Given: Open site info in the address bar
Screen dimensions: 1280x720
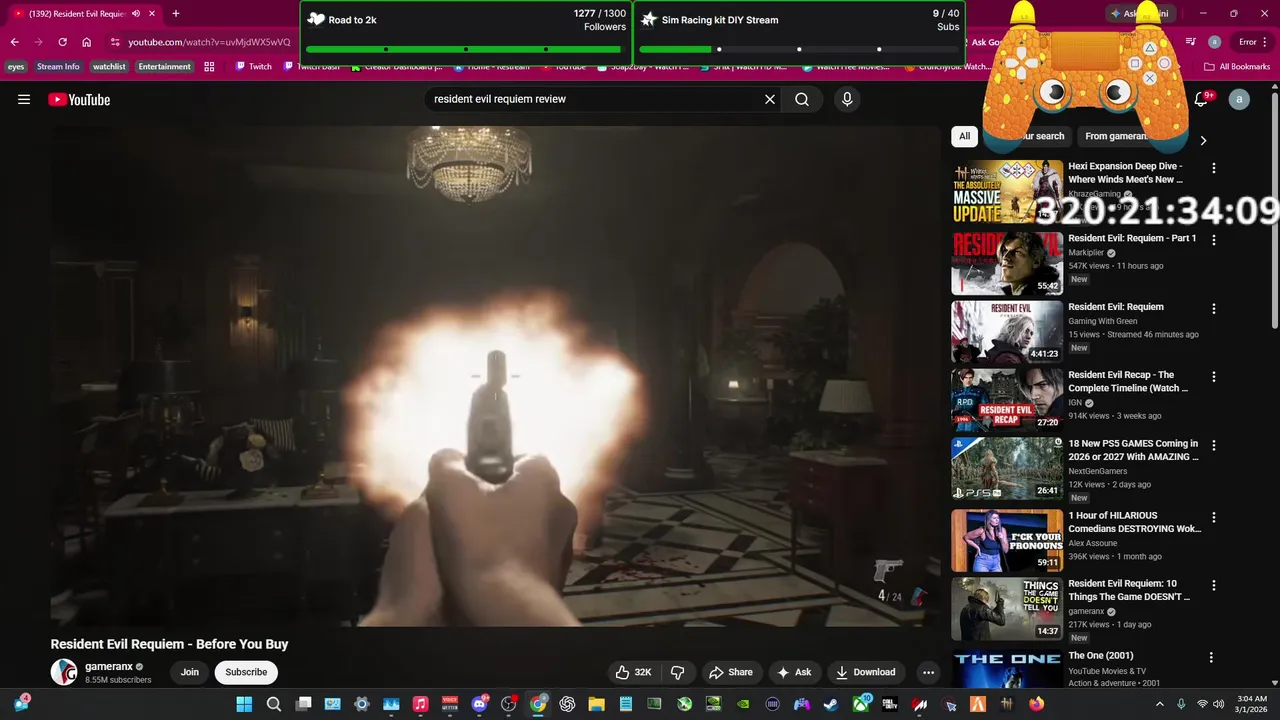Looking at the screenshot, I should tap(115, 42).
